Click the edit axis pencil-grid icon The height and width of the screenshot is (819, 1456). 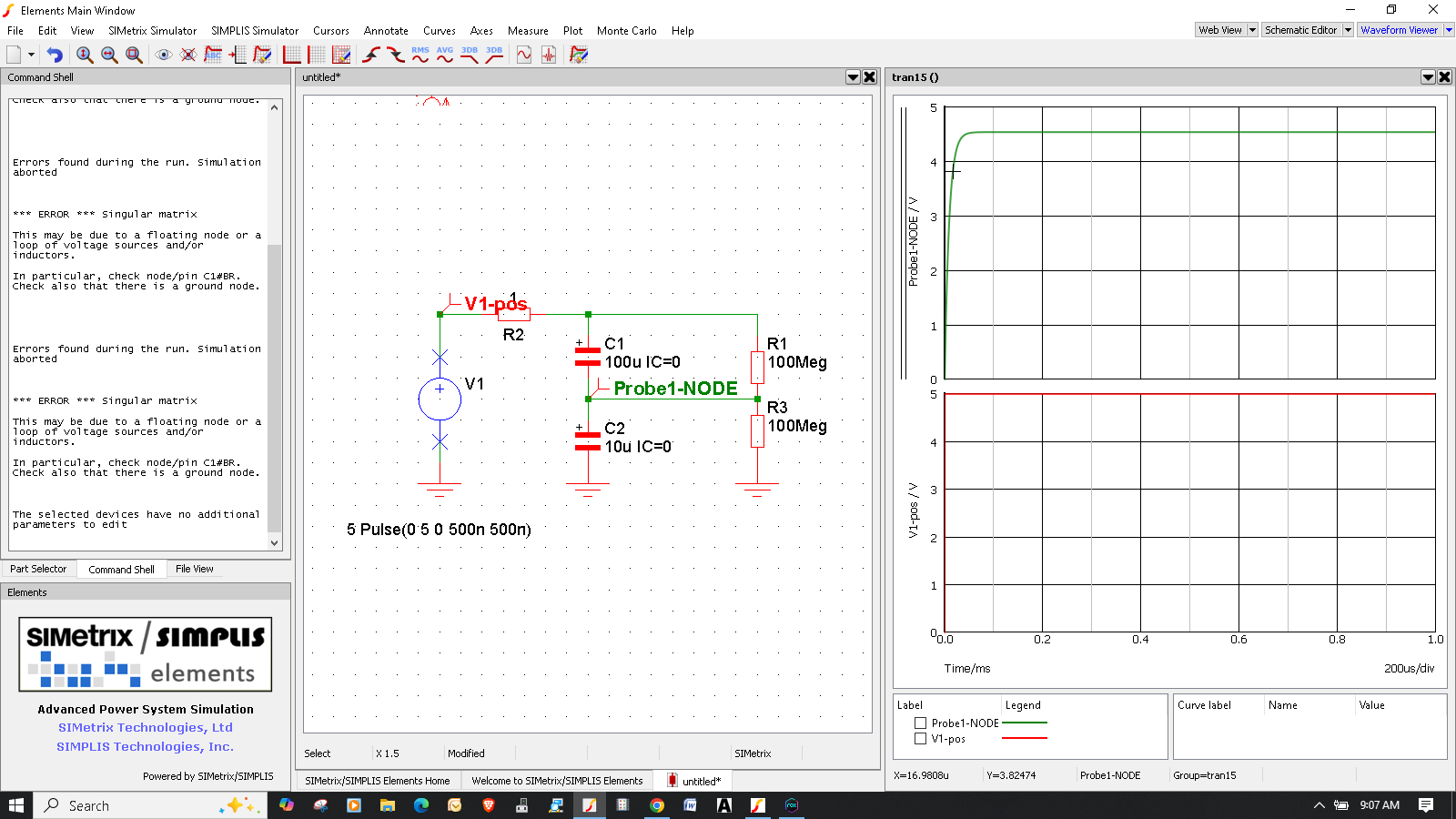coord(341,55)
